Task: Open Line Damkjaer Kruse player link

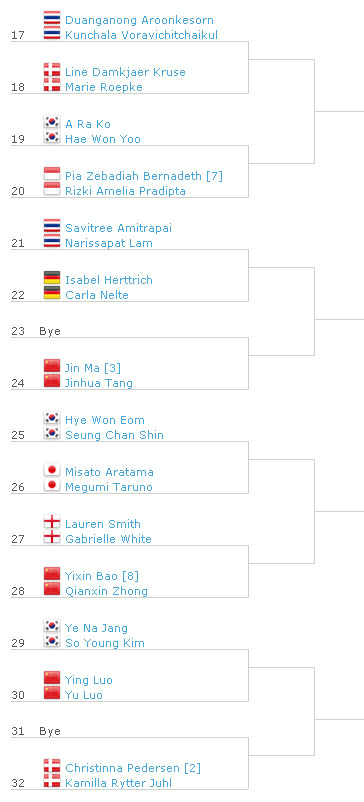Action: [125, 72]
